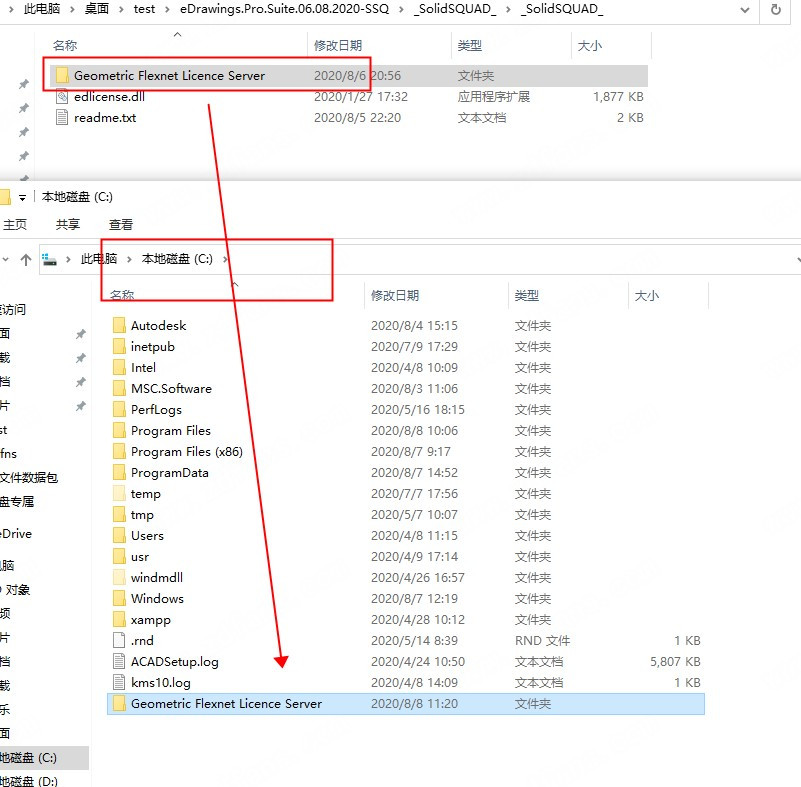Select the tmp folder

[408, 514]
